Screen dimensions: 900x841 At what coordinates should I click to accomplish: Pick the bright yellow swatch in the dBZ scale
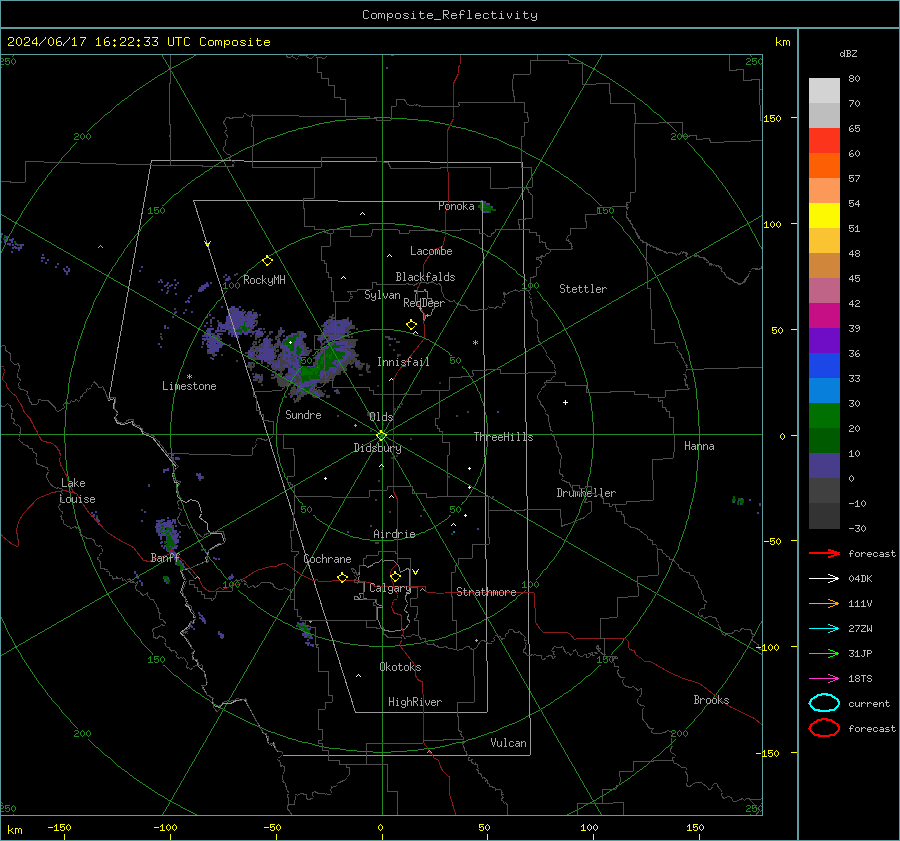[x=824, y=216]
